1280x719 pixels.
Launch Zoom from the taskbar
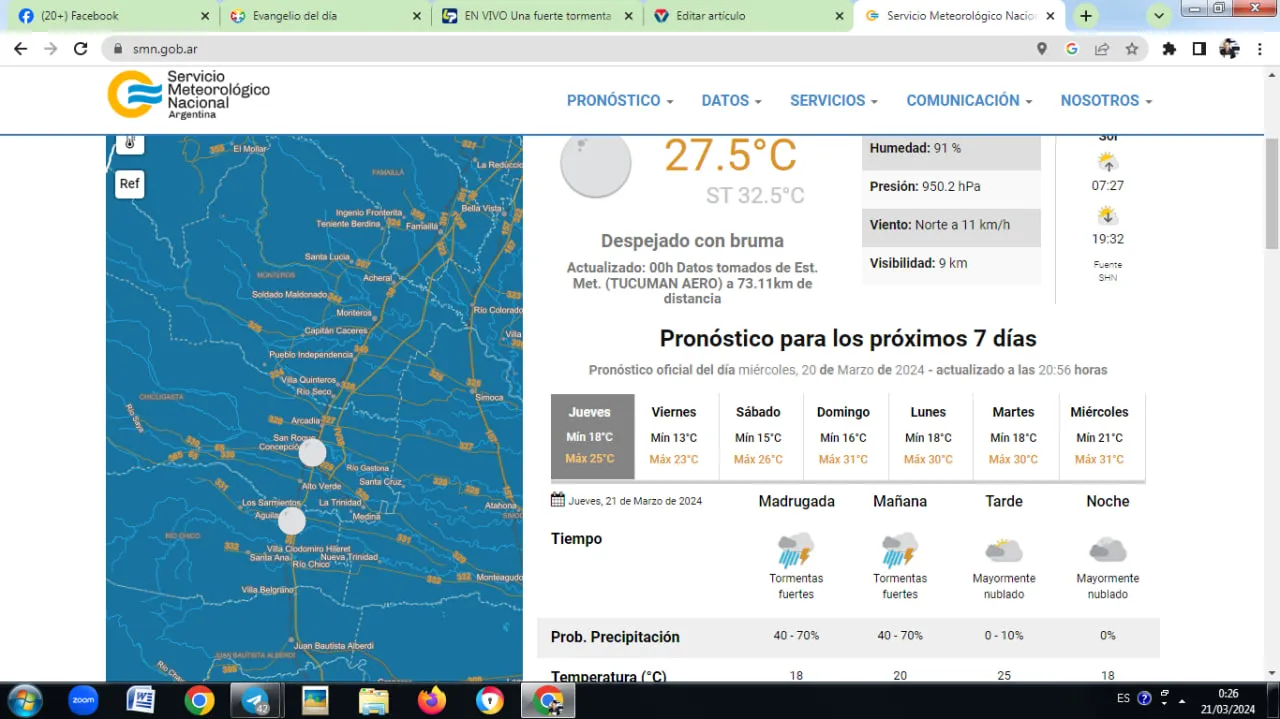83,699
